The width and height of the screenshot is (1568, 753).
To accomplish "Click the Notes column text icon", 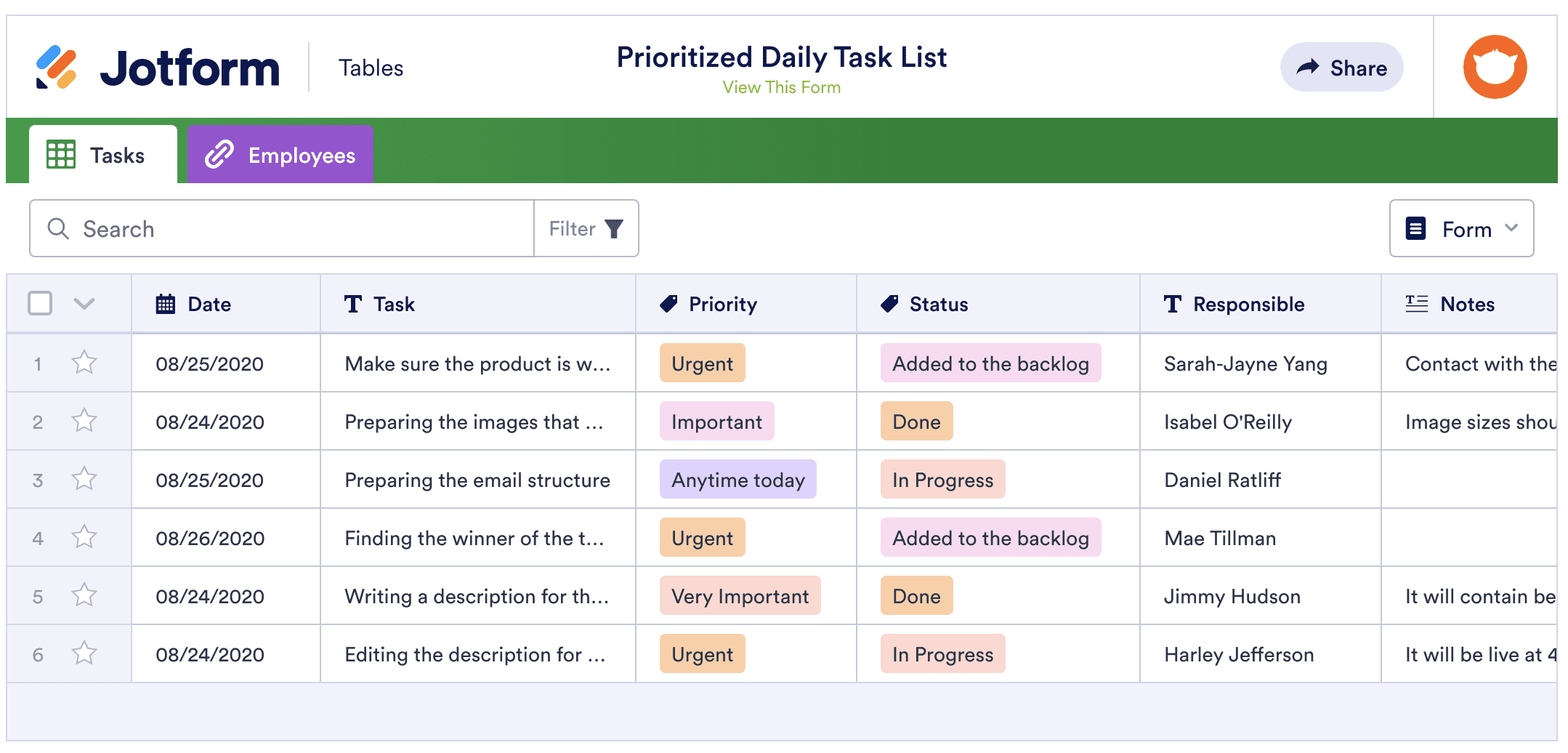I will click(1416, 304).
